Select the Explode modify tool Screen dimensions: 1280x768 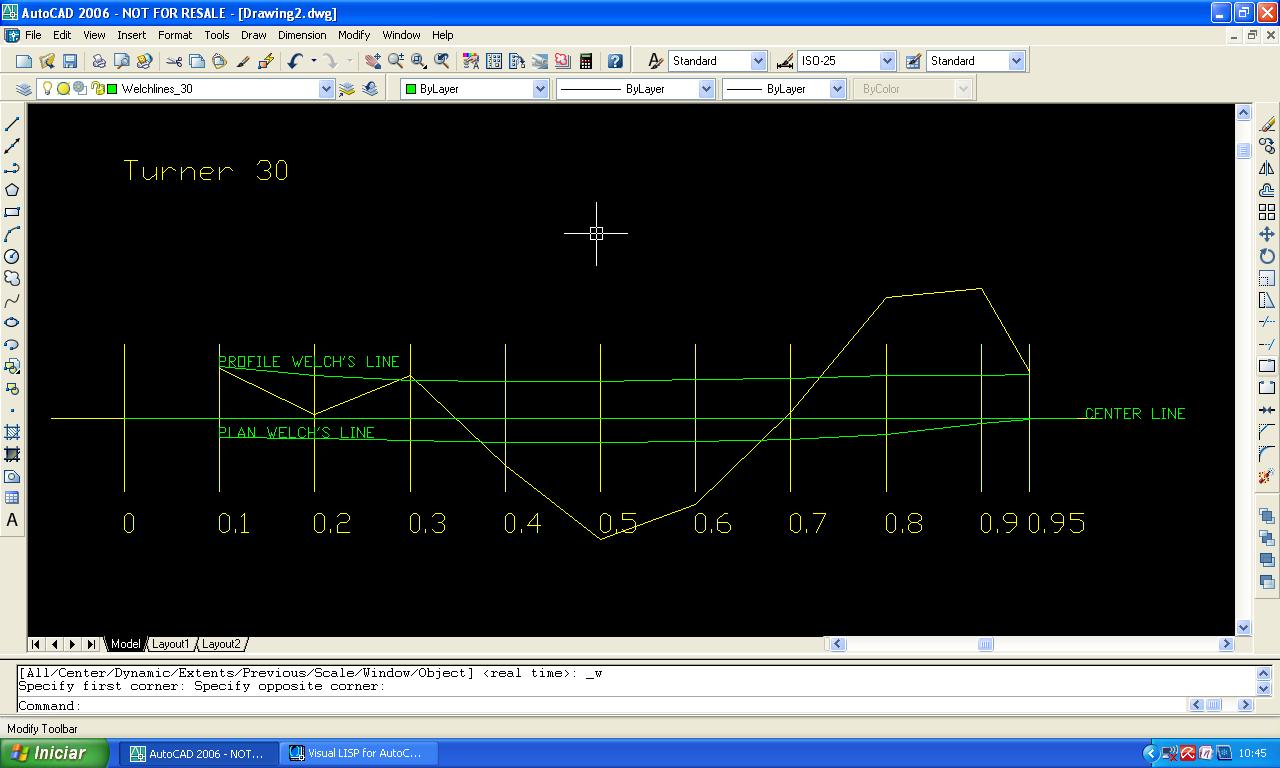click(1267, 476)
